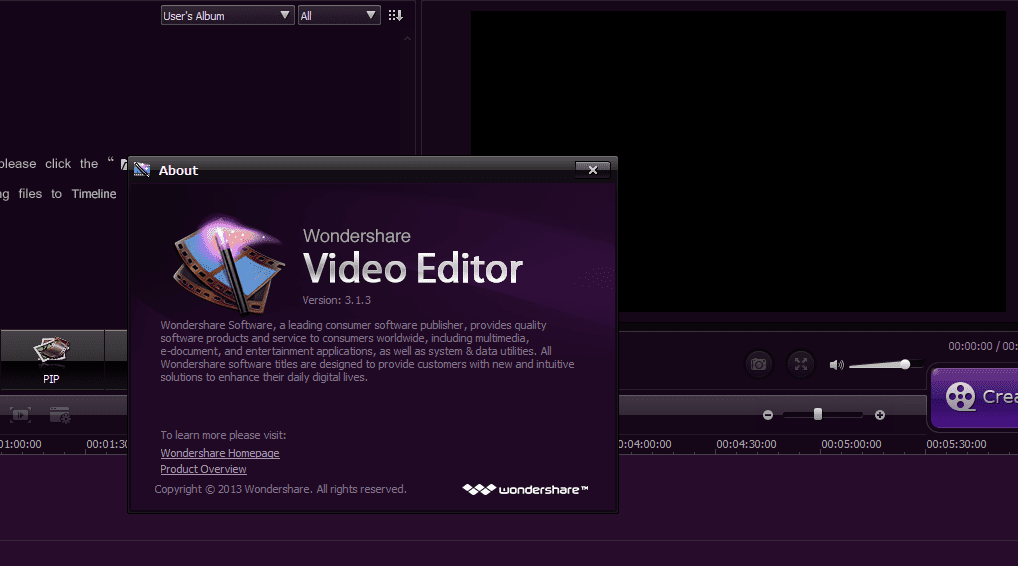Viewport: 1018px width, 566px height.
Task: Click the 00:05:00:00 mark on timeline ruler
Action: pos(851,444)
